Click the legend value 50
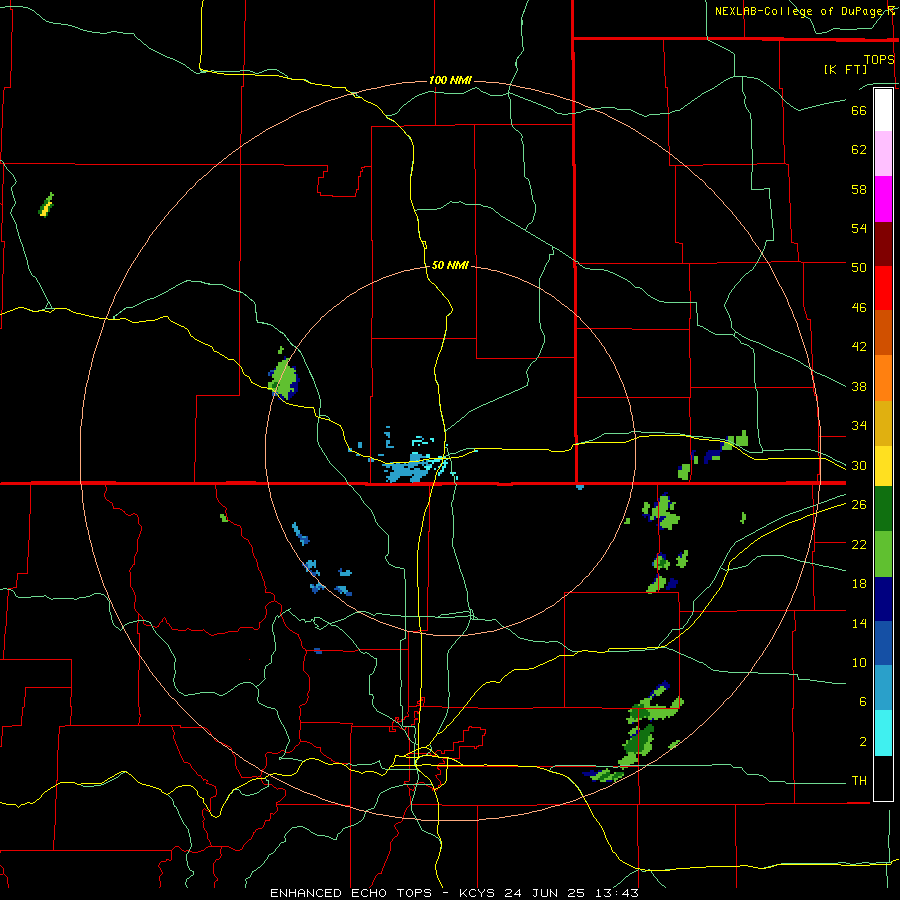Image resolution: width=900 pixels, height=900 pixels. click(859, 268)
